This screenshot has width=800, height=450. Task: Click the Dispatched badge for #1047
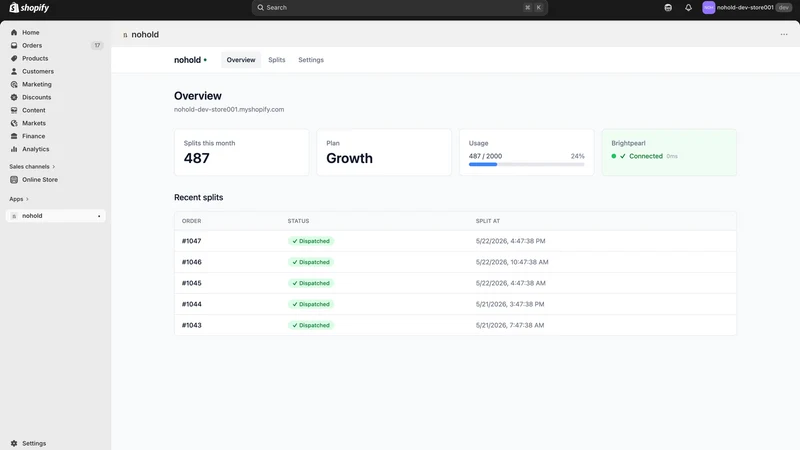click(311, 241)
